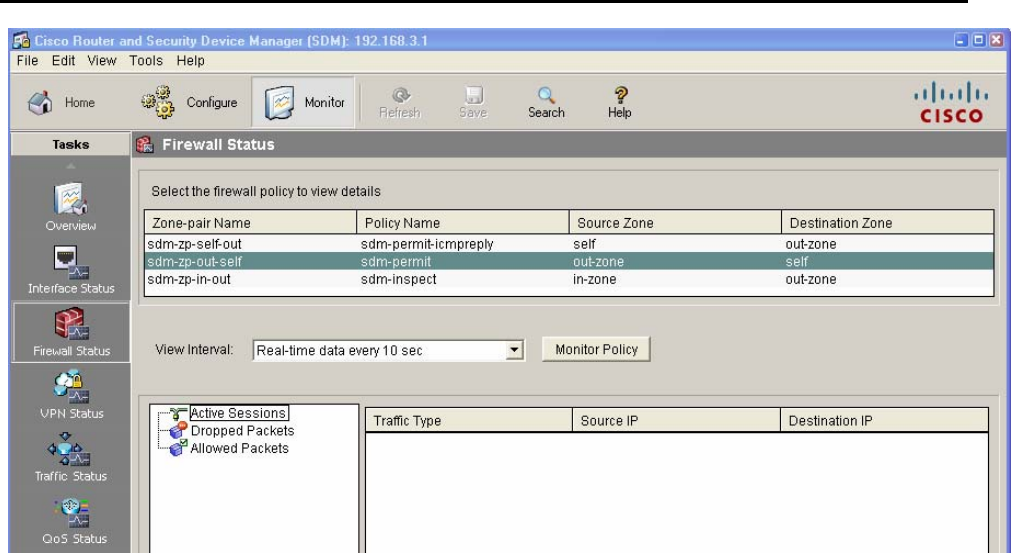Go to Home view
Image resolution: width=1011 pixels, height=553 pixels.
62,102
